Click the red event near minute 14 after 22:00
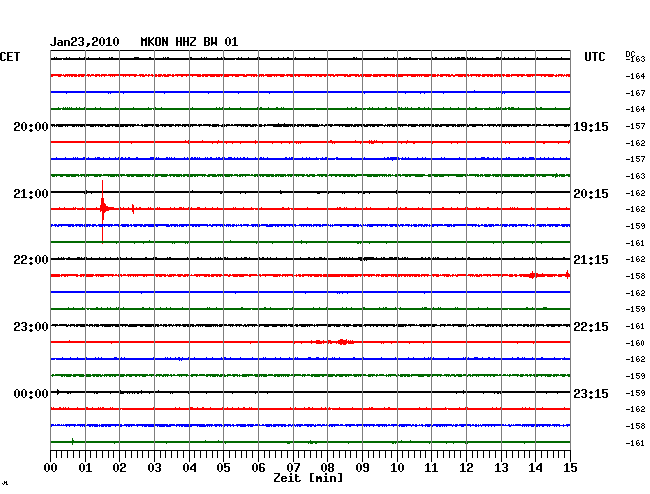 pos(532,275)
